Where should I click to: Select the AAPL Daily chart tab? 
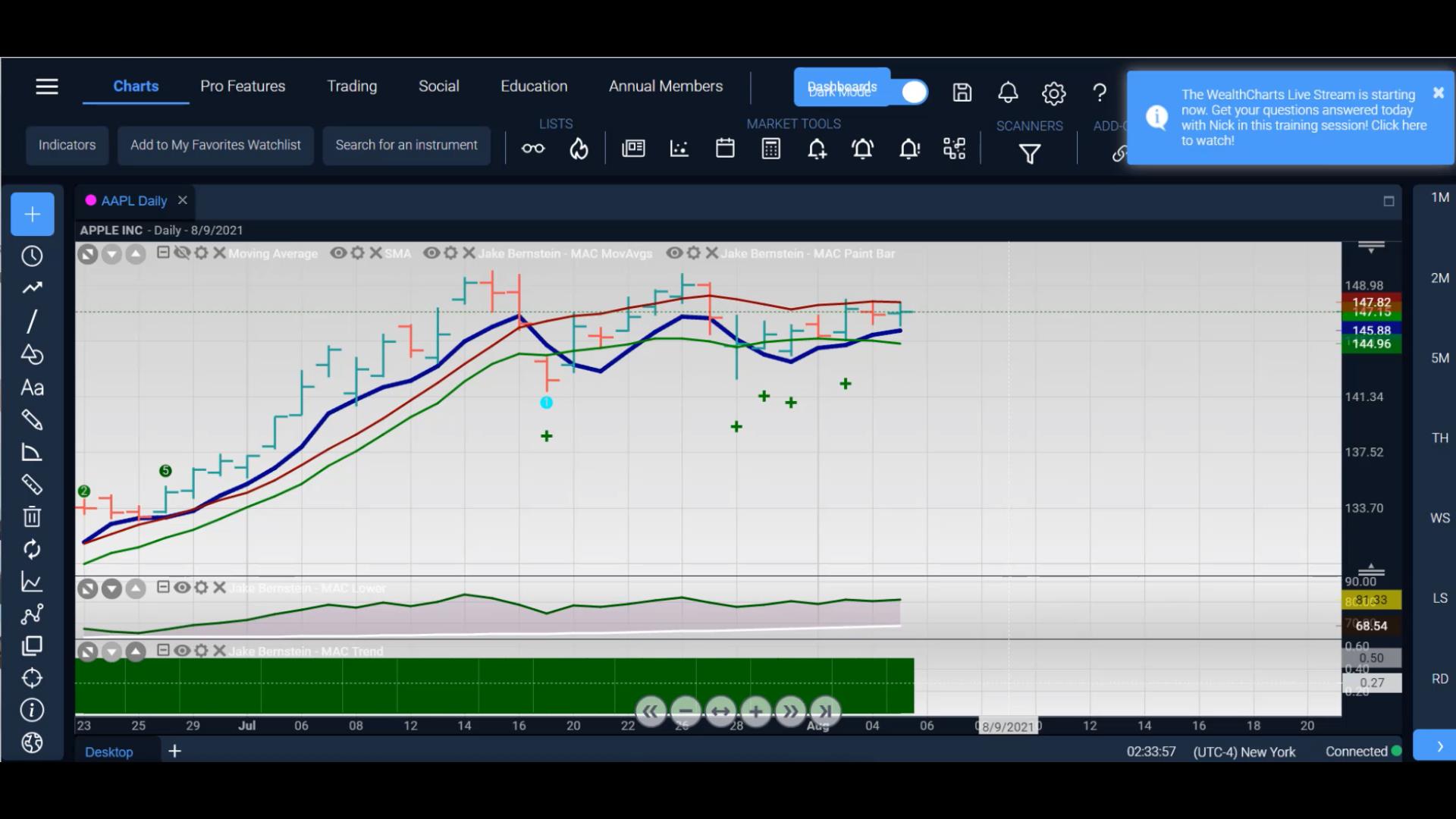tap(133, 201)
